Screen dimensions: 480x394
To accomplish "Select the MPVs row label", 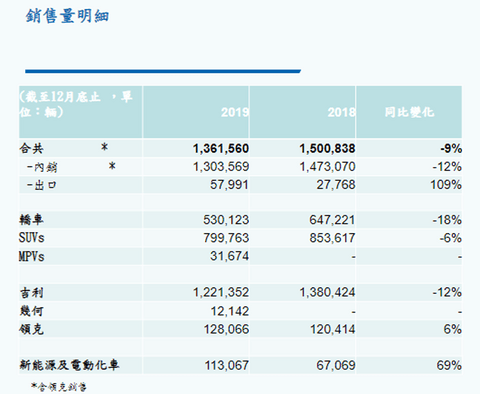I will [x=32, y=256].
